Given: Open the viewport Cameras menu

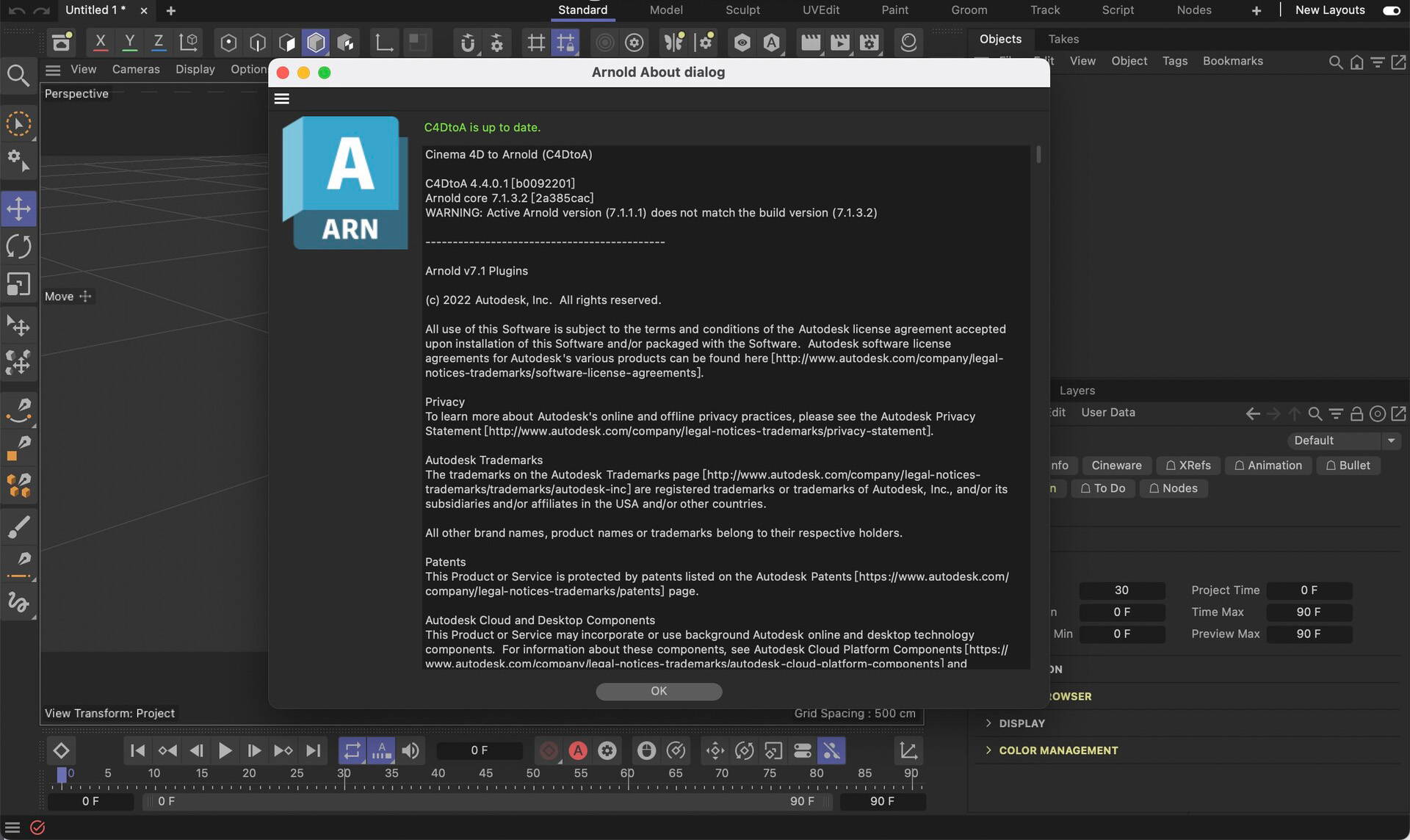Looking at the screenshot, I should coord(136,69).
